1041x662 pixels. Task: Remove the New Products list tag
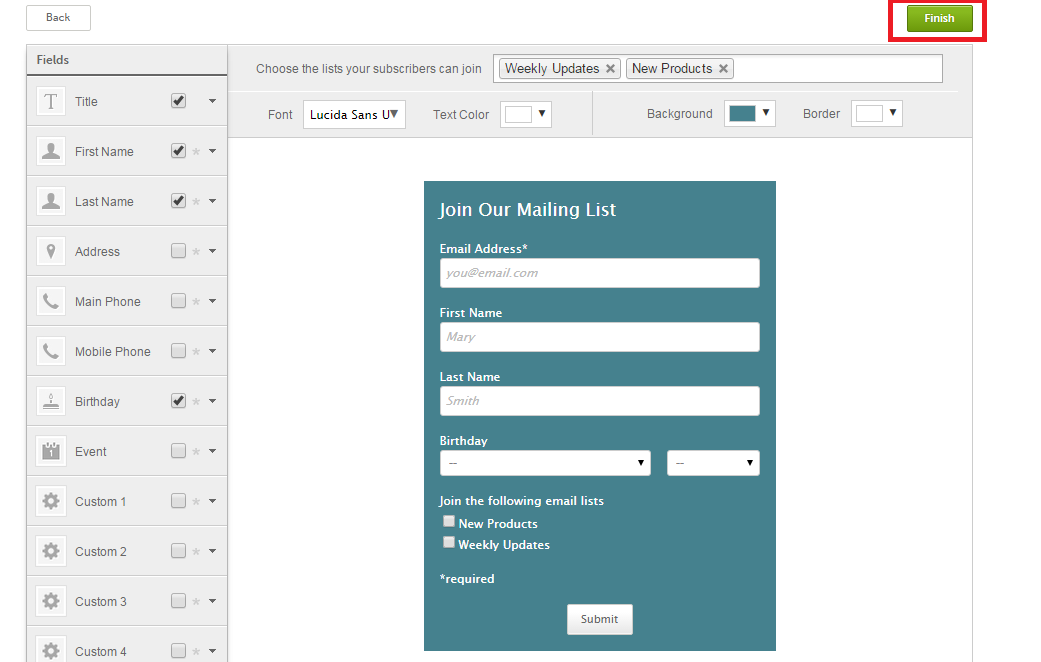coord(723,69)
